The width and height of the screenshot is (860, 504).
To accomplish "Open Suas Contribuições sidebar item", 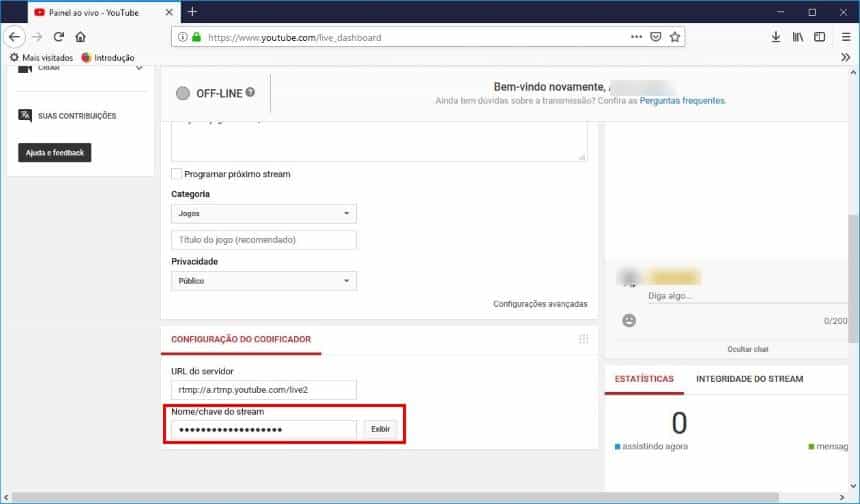I will [77, 116].
